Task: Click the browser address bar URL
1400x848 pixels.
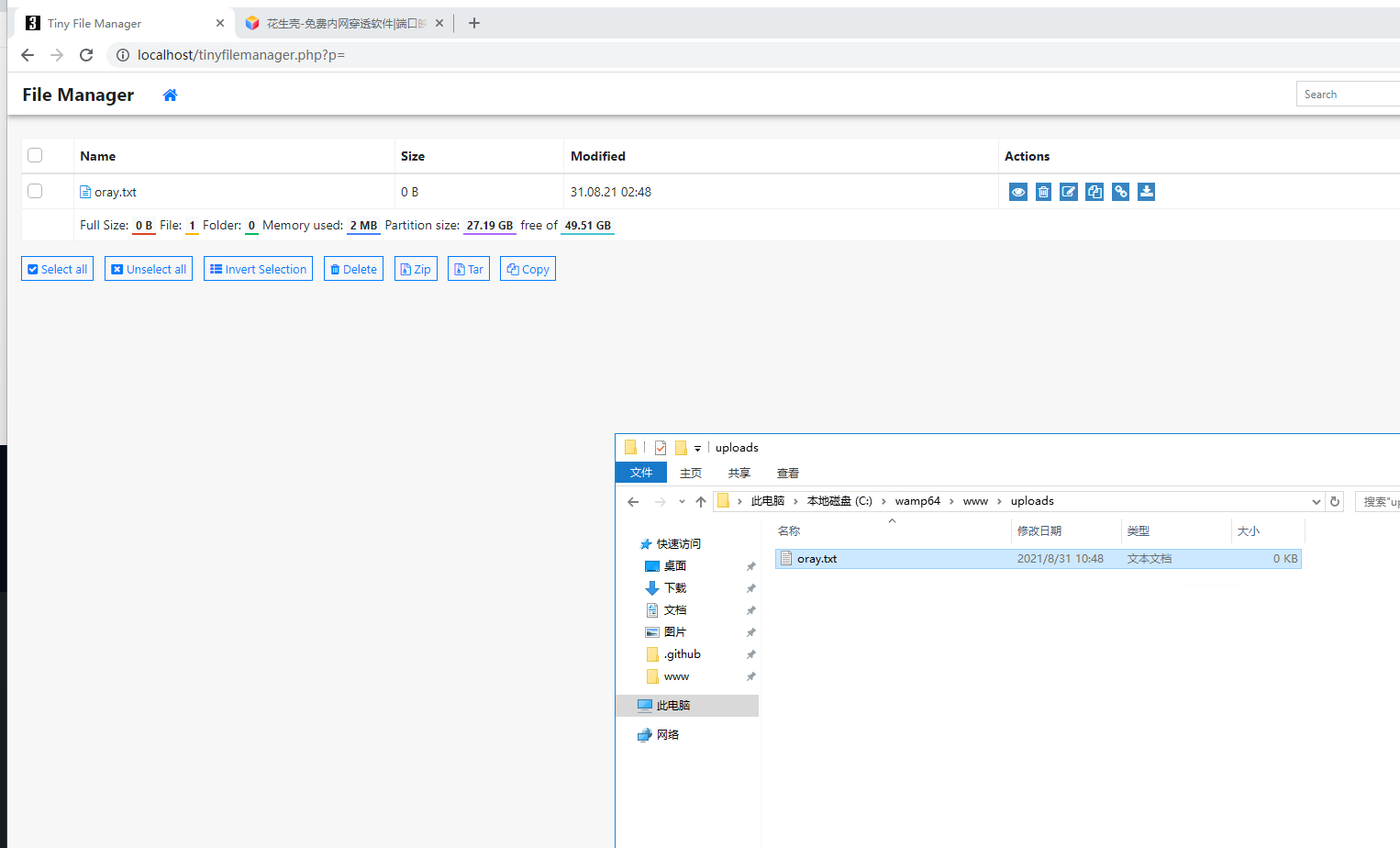Action: 241,55
